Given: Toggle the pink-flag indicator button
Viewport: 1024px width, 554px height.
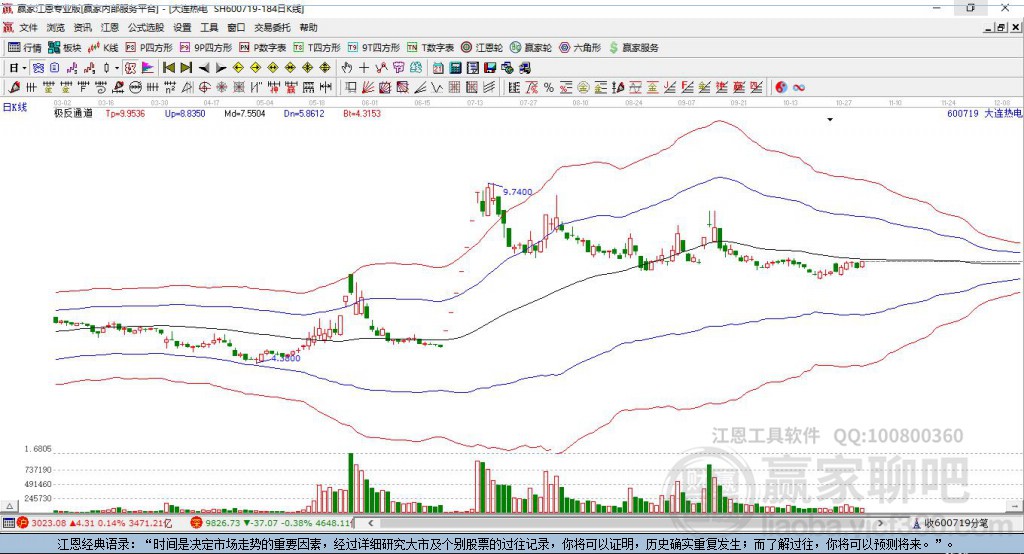Looking at the screenshot, I should [148, 68].
